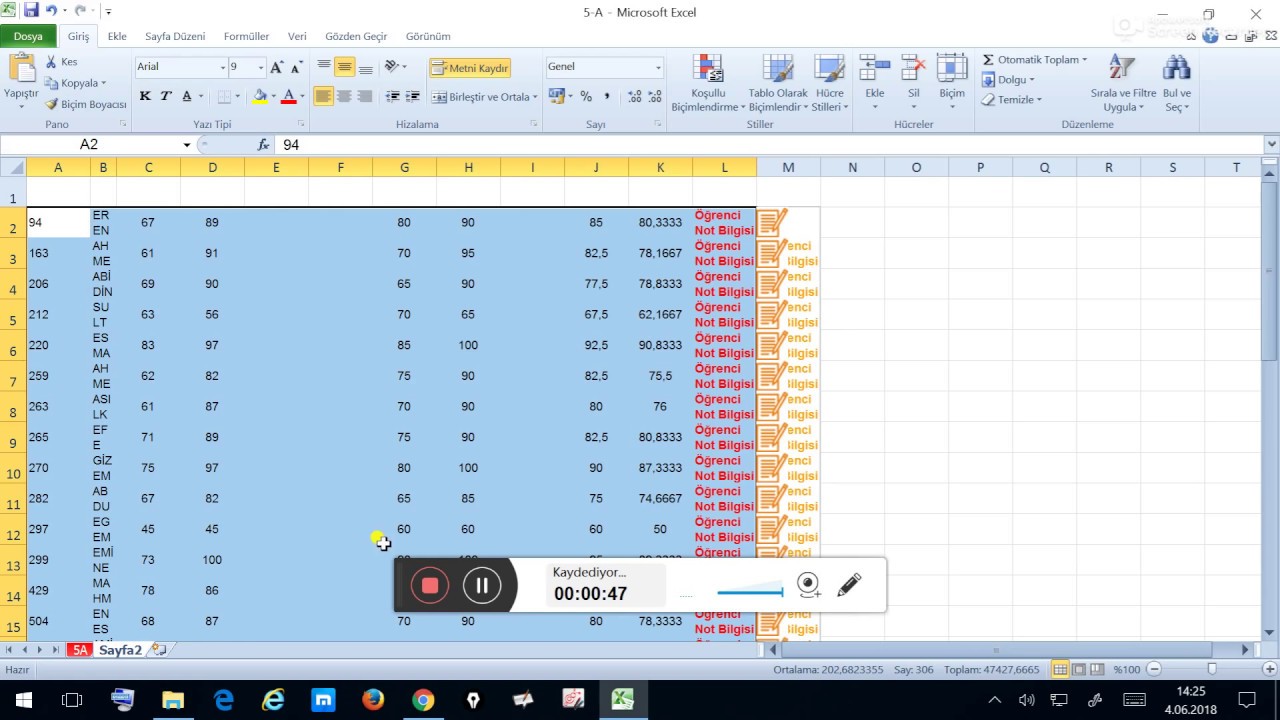This screenshot has width=1280, height=720.
Task: Click the text orientation icon
Action: (392, 67)
